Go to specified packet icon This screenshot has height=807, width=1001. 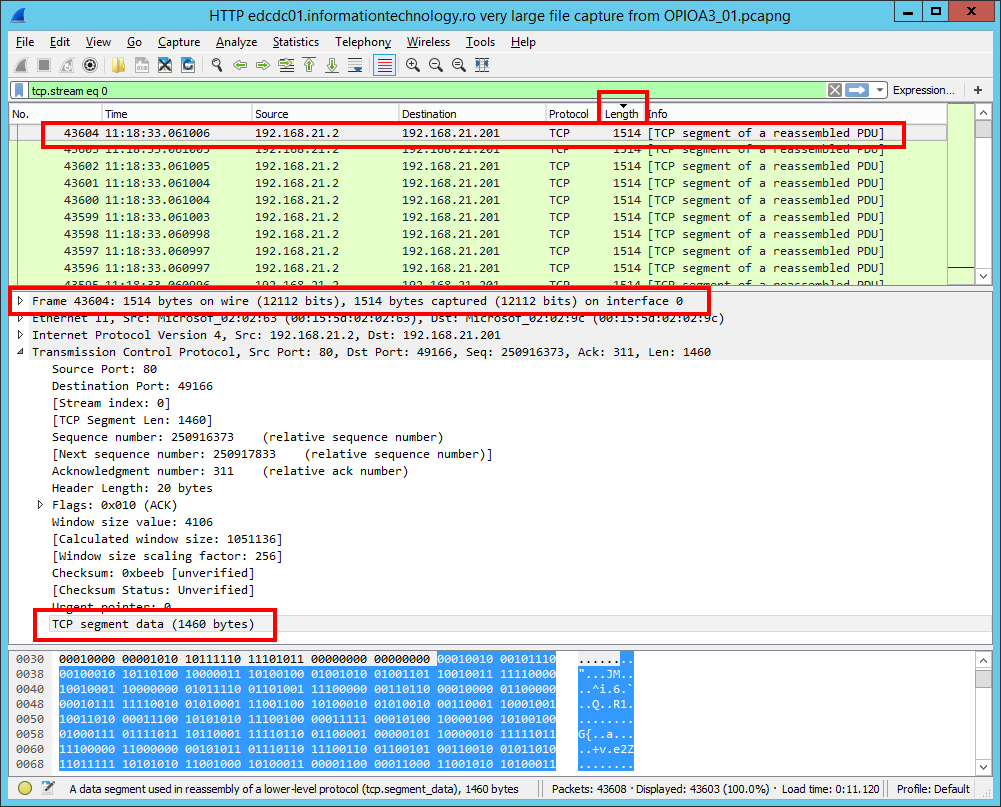coord(286,65)
